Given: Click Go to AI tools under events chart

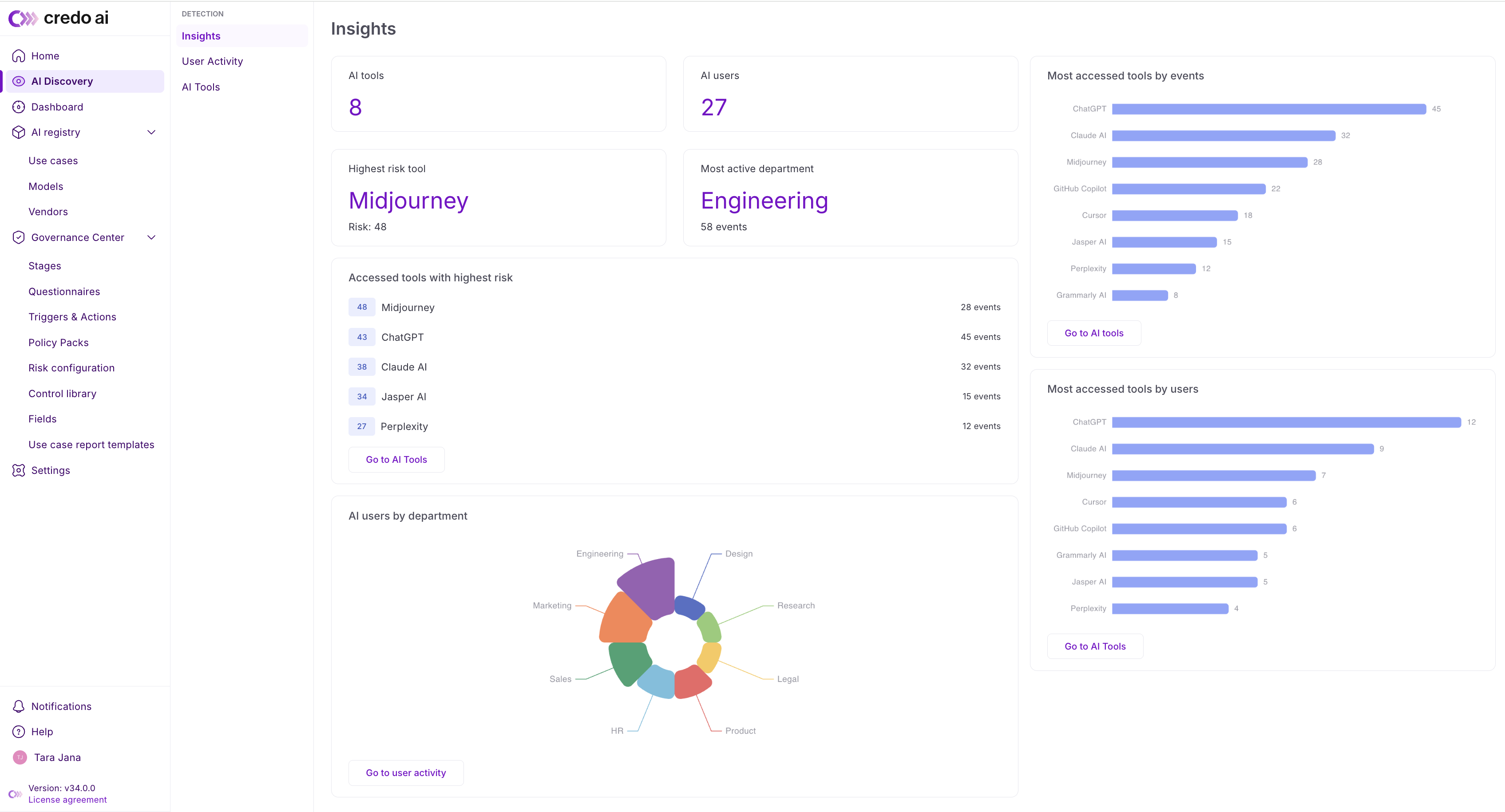Looking at the screenshot, I should pyautogui.click(x=1094, y=333).
